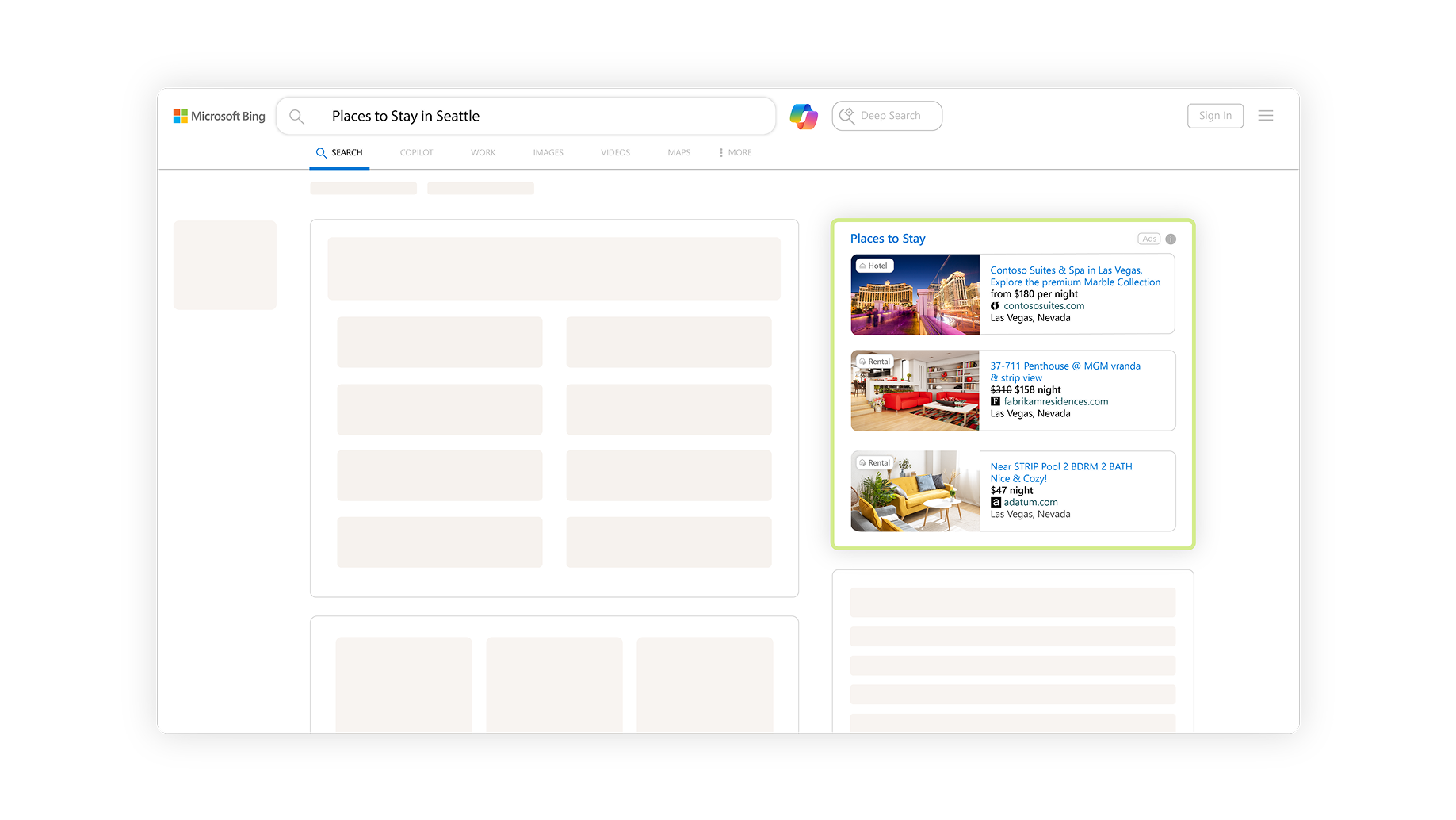Click the Microsoft Bing logo

point(219,116)
